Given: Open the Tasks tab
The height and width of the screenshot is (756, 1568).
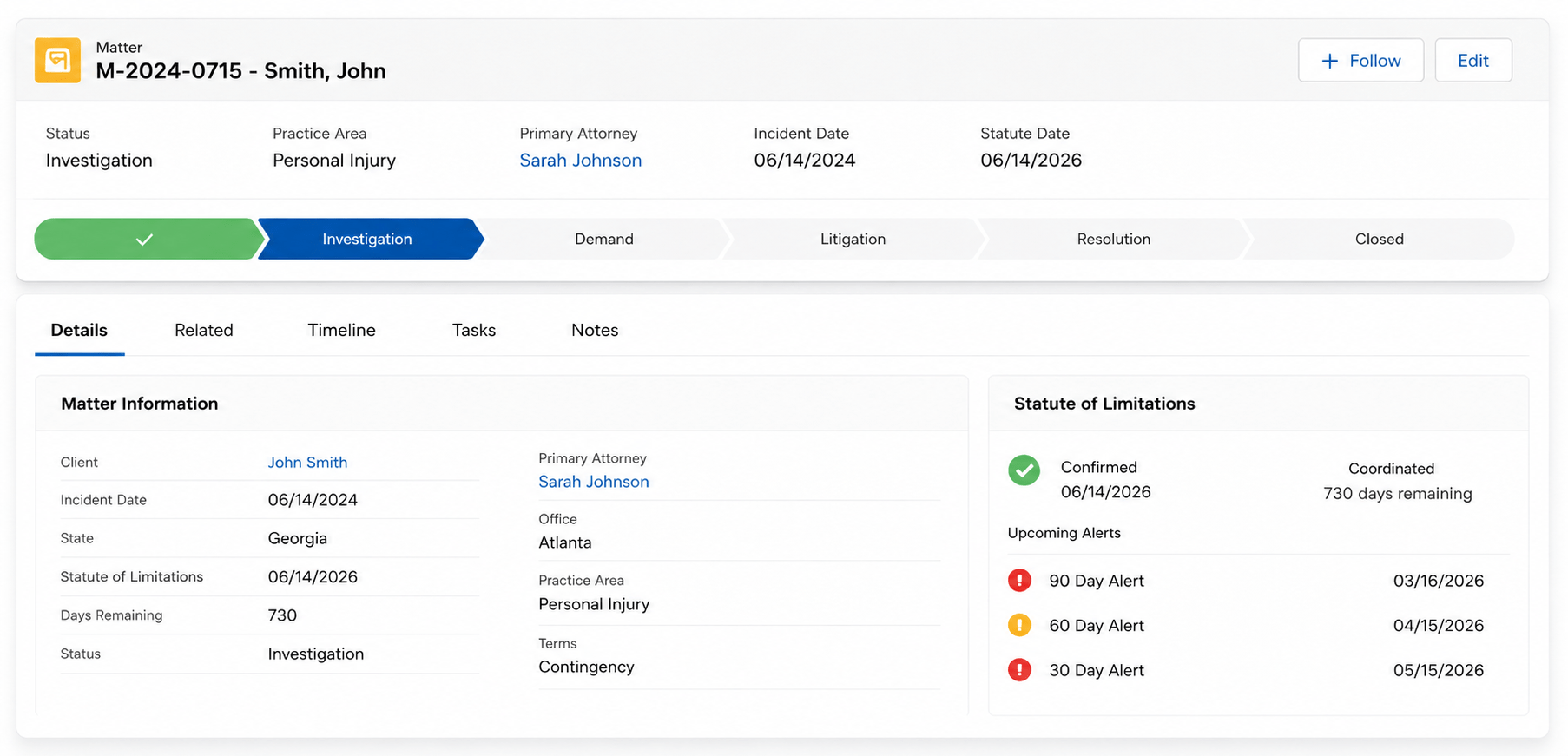Looking at the screenshot, I should point(474,331).
